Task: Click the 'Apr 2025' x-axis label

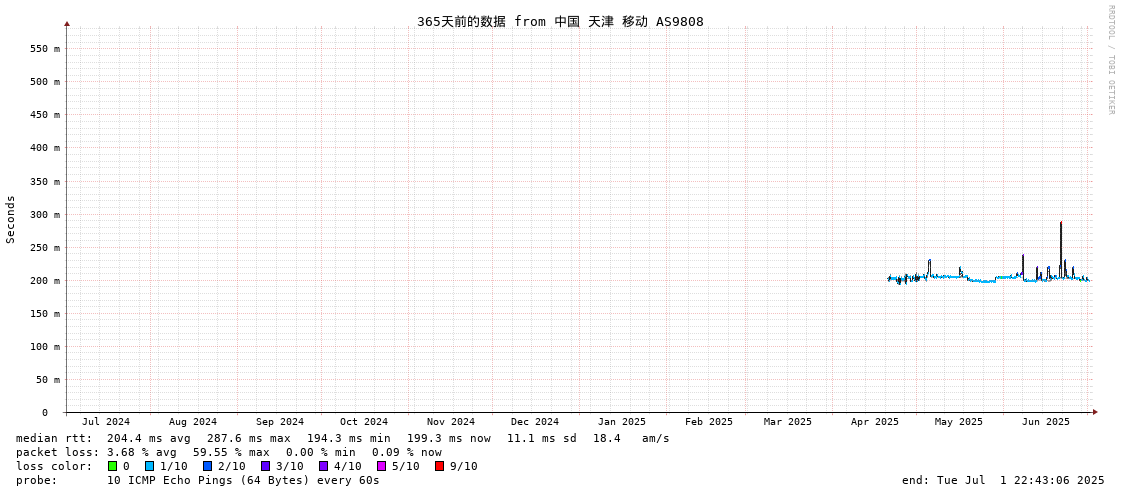Action: coord(875,422)
